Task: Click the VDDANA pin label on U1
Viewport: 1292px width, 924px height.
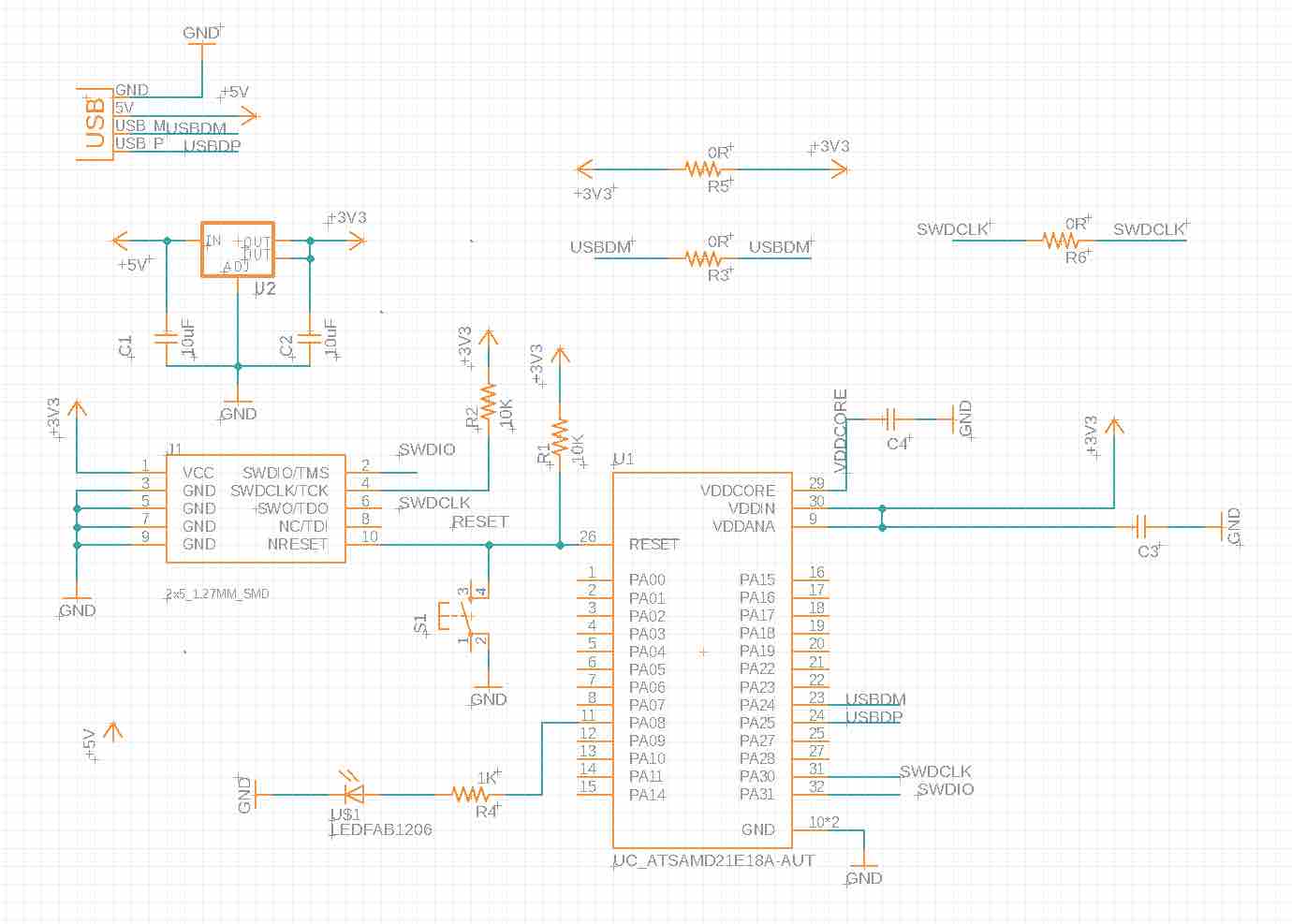Action: [743, 526]
